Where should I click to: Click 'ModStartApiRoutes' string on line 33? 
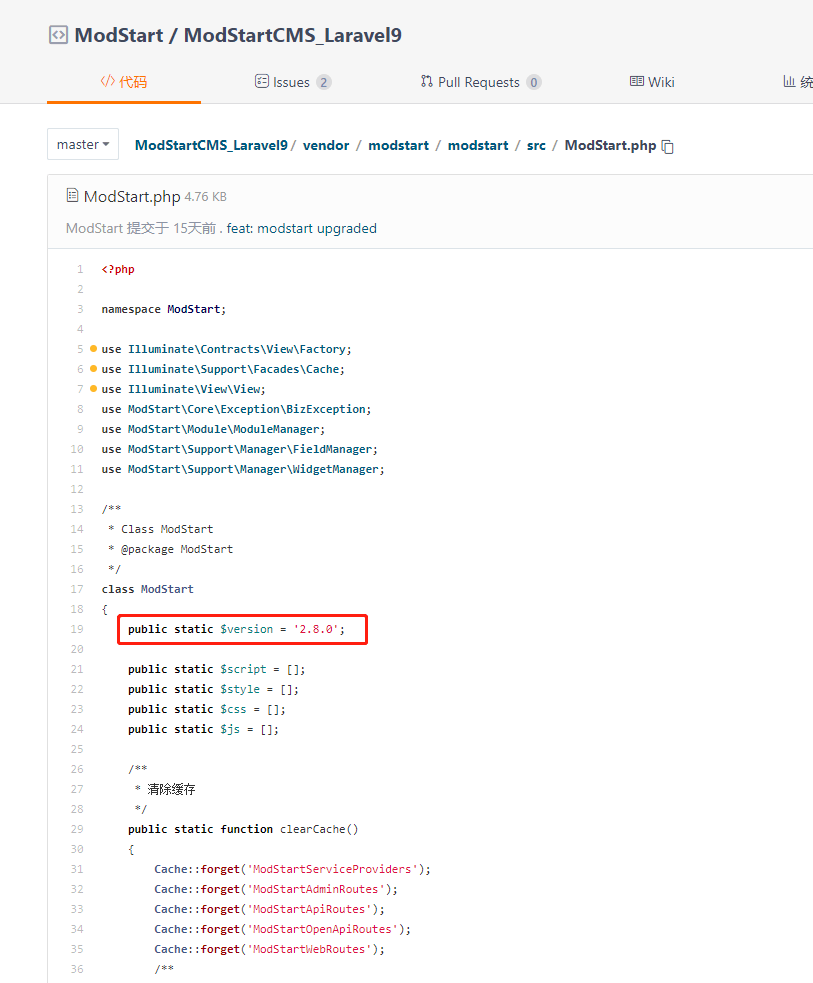coord(309,909)
